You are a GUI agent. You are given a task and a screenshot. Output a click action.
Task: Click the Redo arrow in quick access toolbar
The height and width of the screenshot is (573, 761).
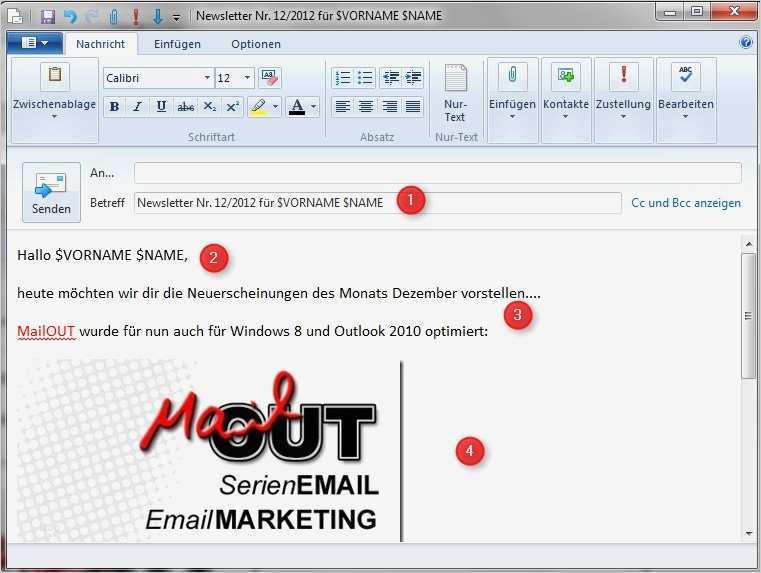(x=92, y=16)
